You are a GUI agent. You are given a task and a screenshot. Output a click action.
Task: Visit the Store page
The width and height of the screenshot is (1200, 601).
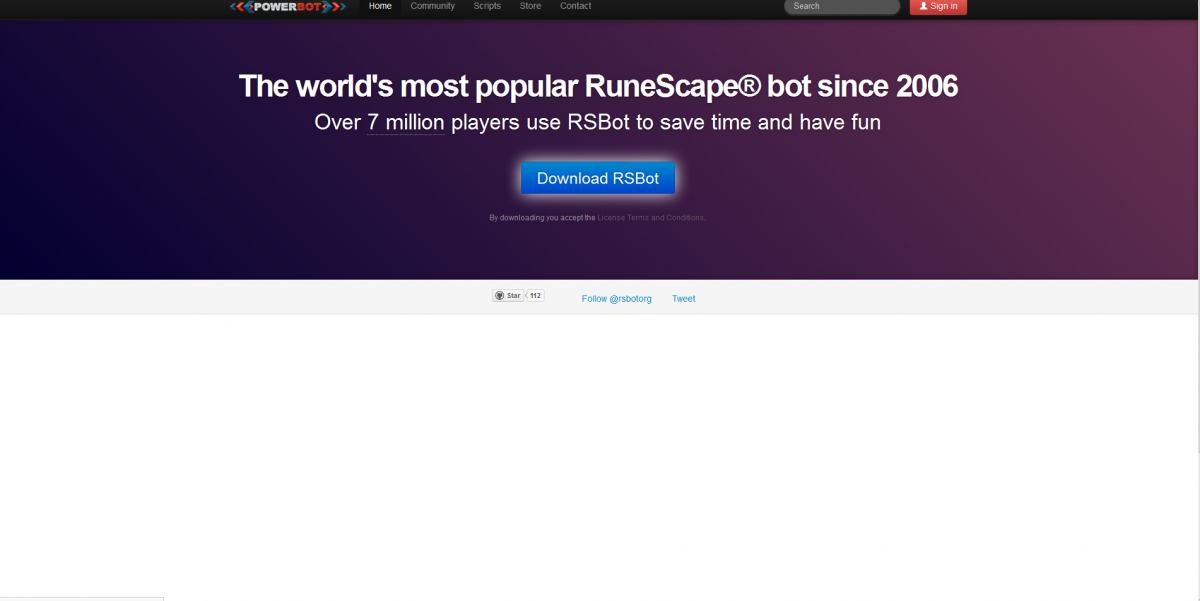tap(530, 6)
